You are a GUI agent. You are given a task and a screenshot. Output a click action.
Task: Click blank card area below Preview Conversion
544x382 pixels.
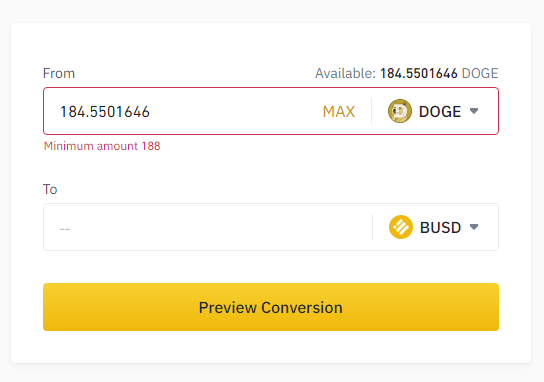pyautogui.click(x=271, y=347)
